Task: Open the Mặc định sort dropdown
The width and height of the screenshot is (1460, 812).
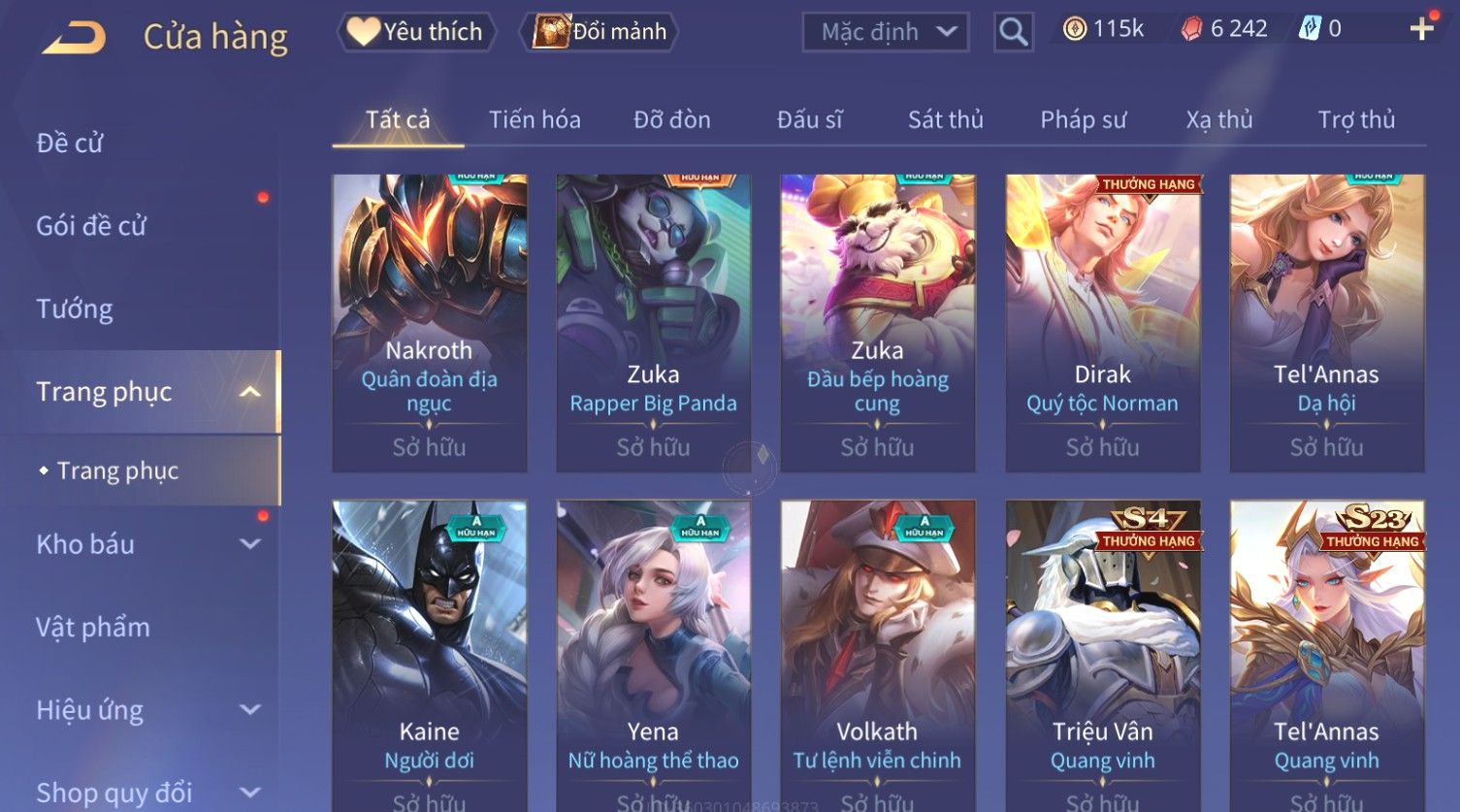Action: point(886,32)
